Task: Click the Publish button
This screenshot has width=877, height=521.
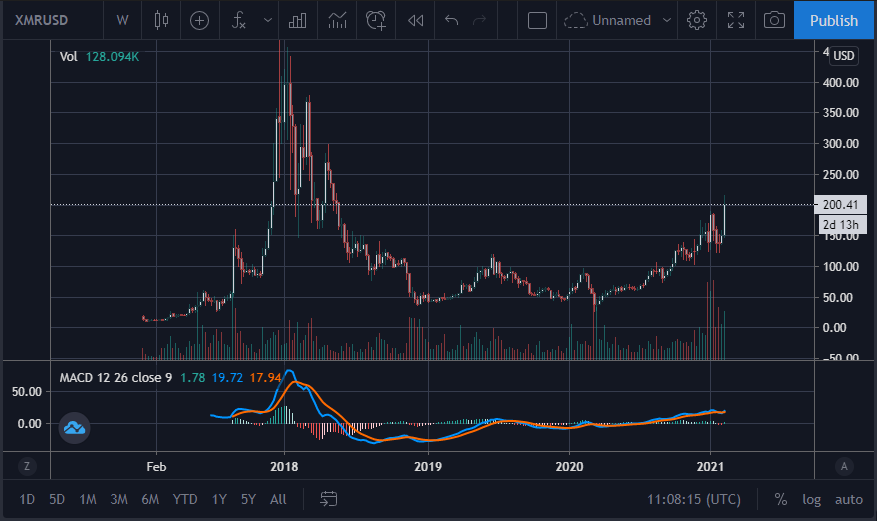Action: pos(833,21)
